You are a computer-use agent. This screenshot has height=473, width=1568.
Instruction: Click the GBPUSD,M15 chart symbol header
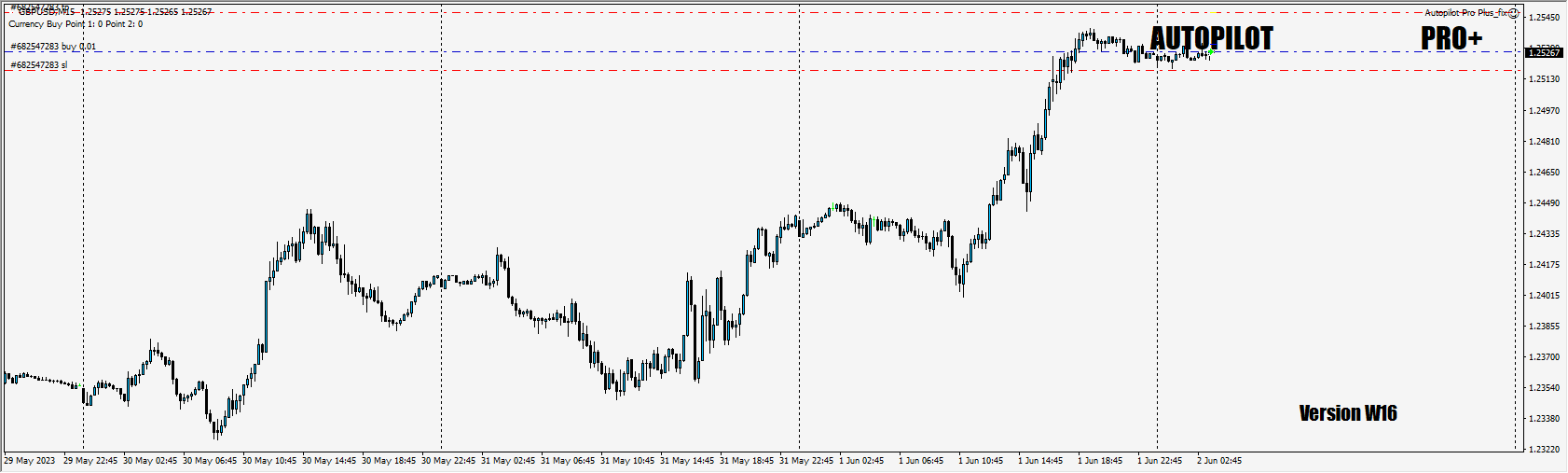tap(116, 12)
